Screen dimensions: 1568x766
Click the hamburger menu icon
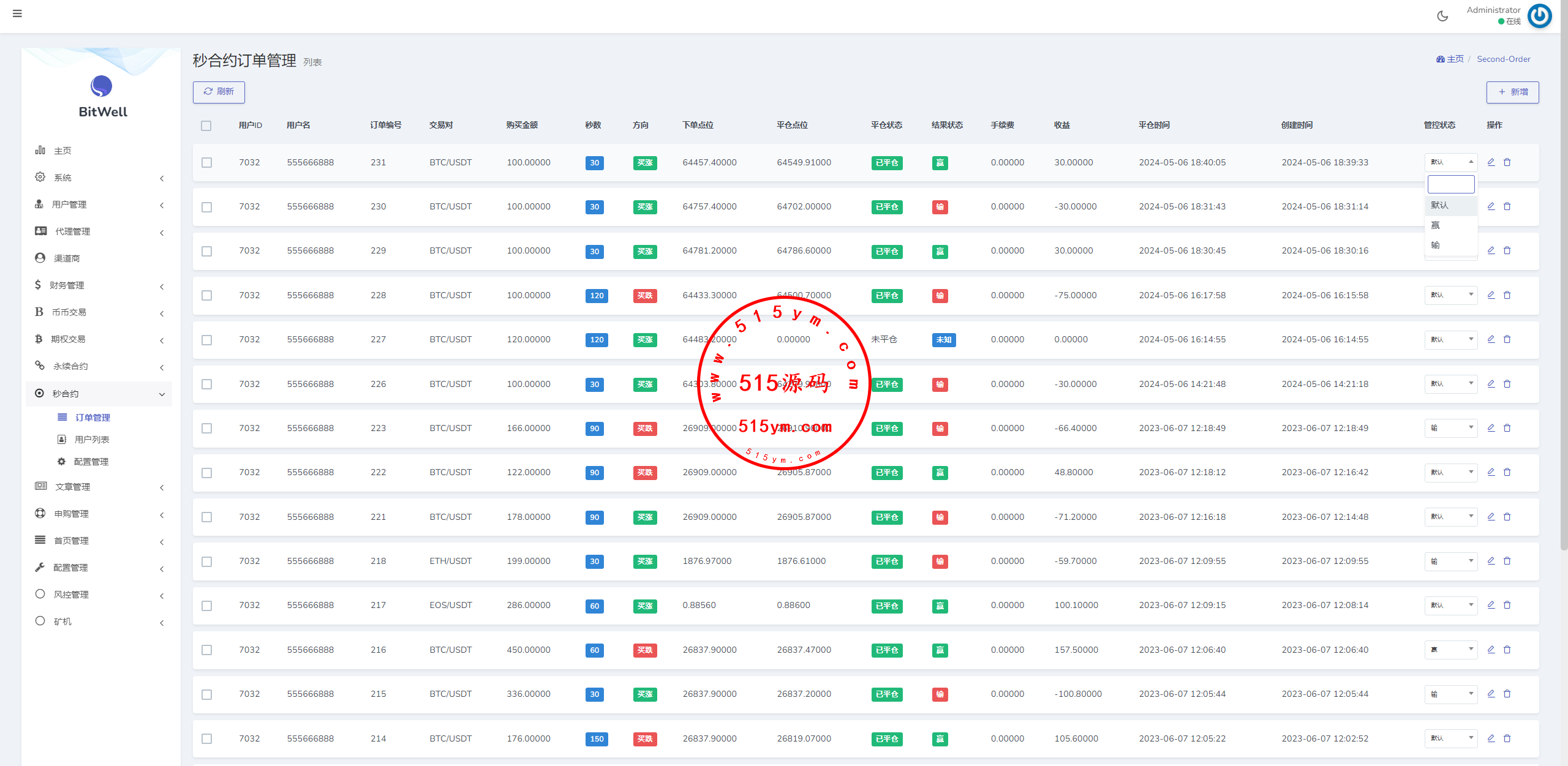pos(17,13)
